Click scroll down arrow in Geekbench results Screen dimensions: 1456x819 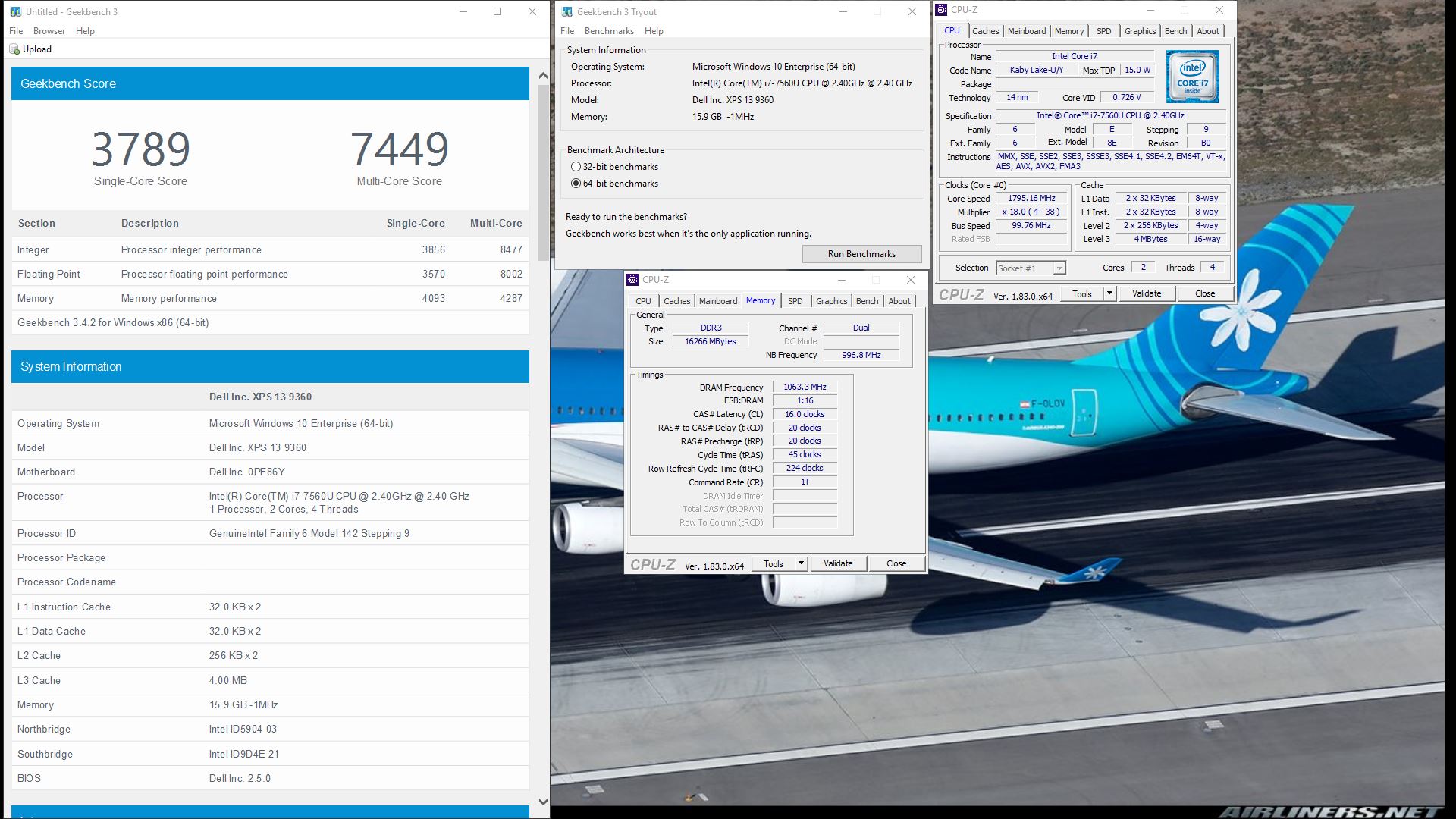click(543, 802)
